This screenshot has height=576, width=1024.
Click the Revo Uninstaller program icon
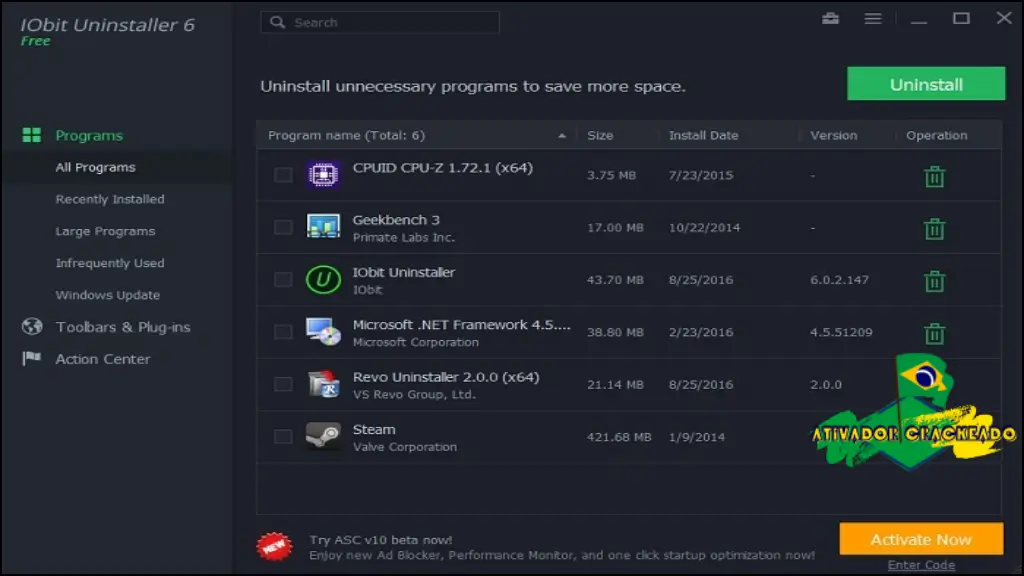coord(323,384)
